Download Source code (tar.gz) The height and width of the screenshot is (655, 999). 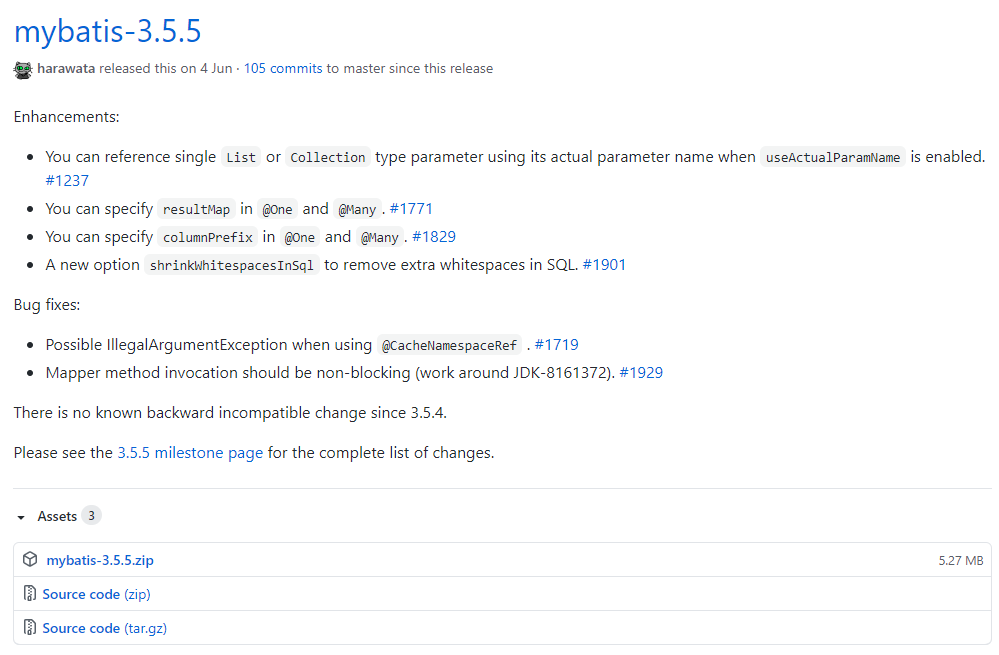coord(104,628)
